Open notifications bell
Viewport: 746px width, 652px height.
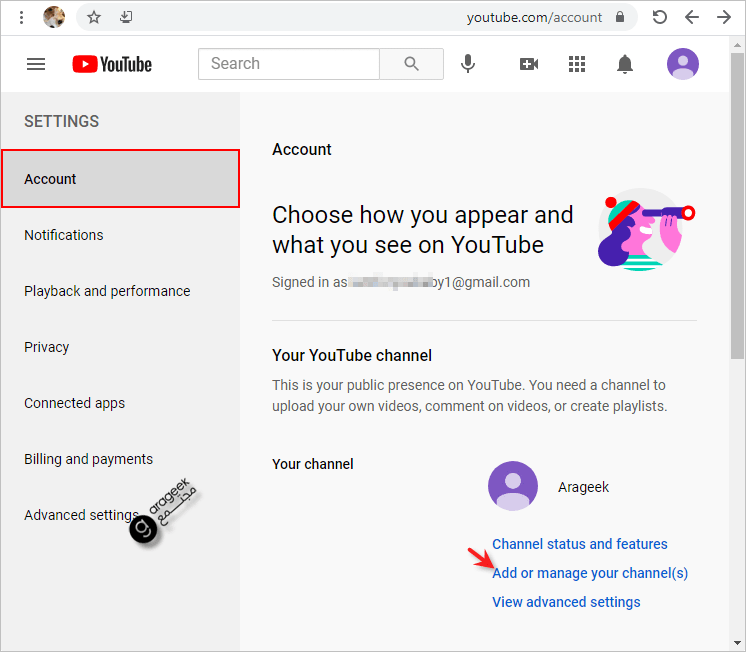(x=625, y=64)
